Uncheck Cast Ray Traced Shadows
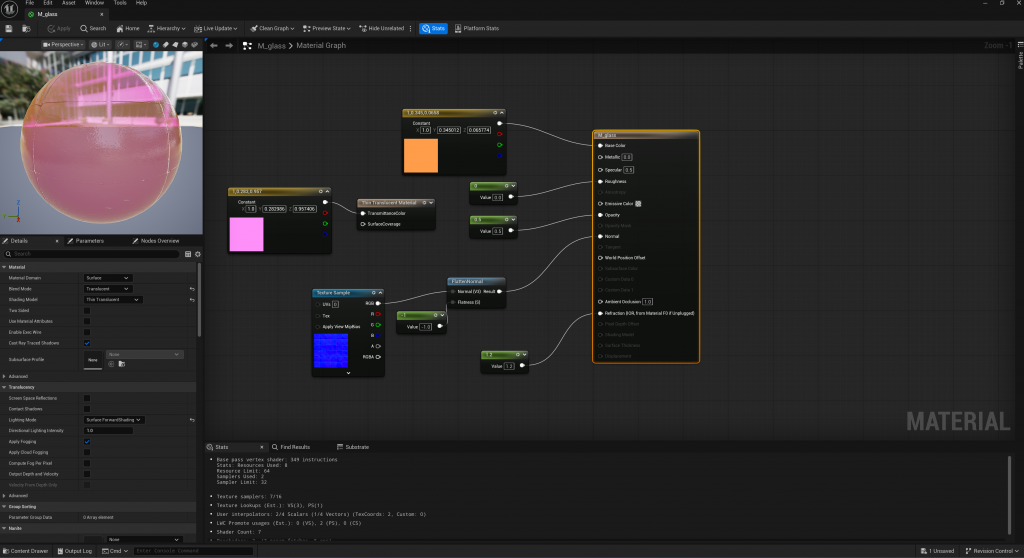 [87, 343]
